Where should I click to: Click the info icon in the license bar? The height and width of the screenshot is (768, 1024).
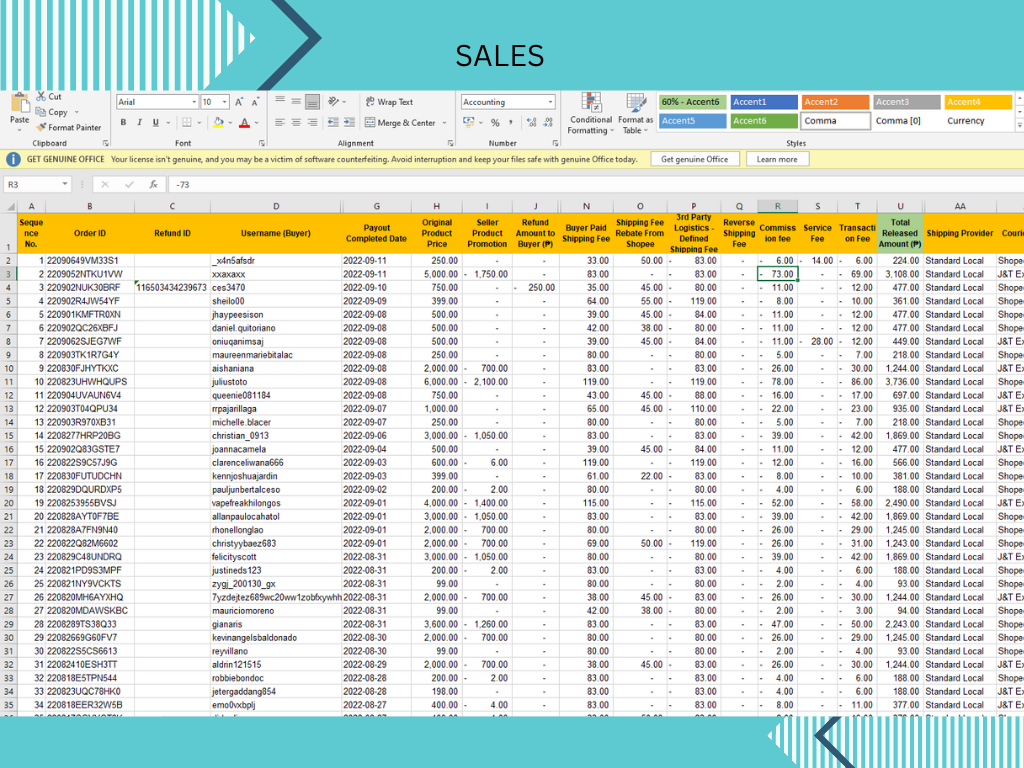pos(13,159)
